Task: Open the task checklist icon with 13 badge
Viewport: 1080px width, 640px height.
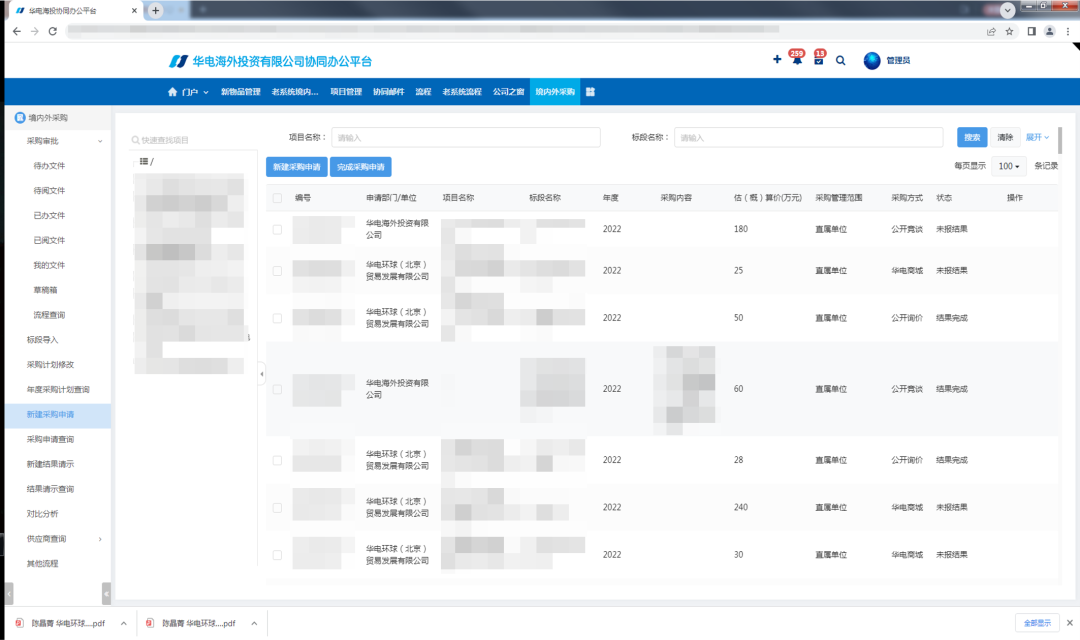Action: [818, 61]
